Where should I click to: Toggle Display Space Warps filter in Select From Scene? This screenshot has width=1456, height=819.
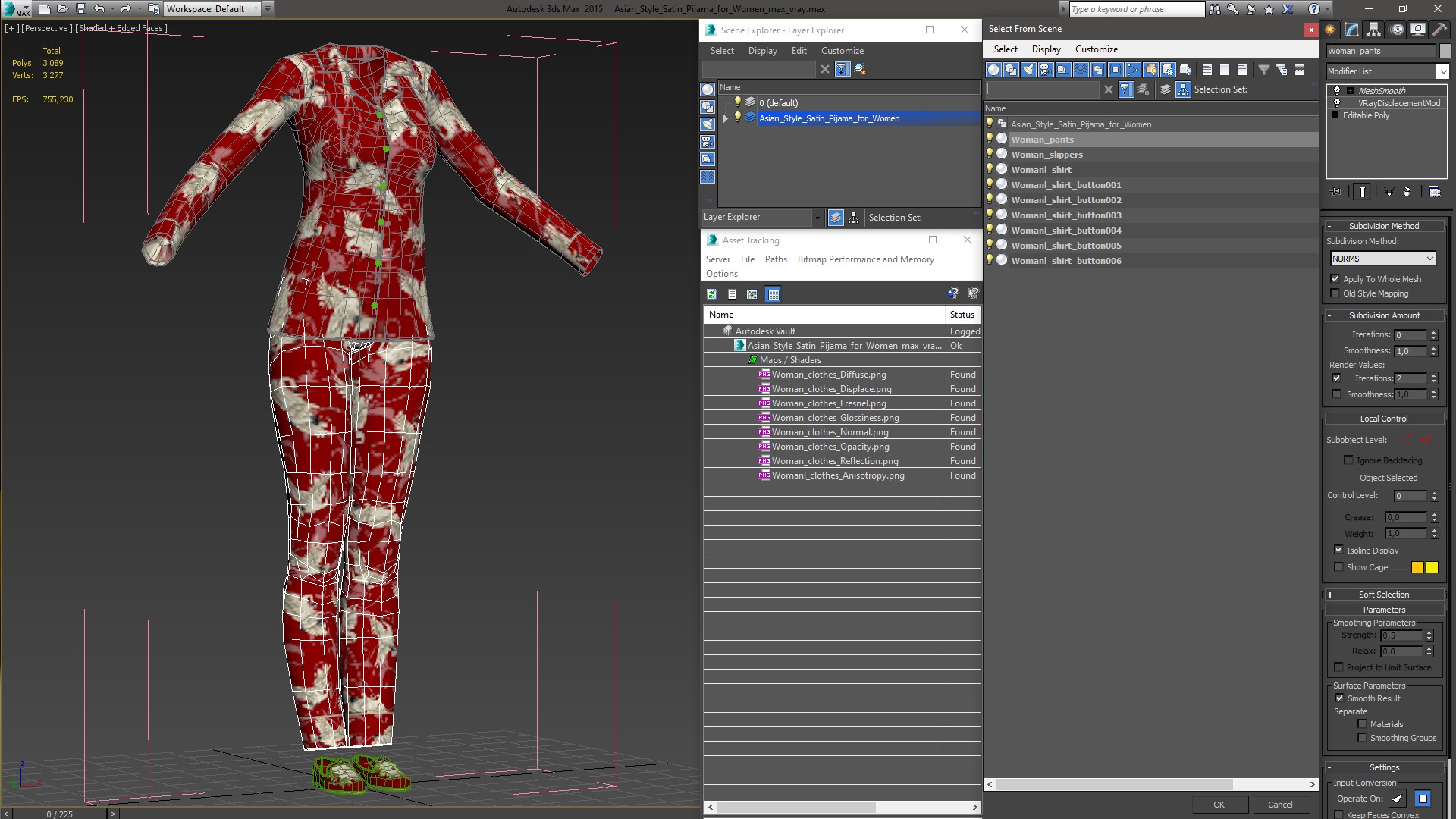[x=1081, y=70]
